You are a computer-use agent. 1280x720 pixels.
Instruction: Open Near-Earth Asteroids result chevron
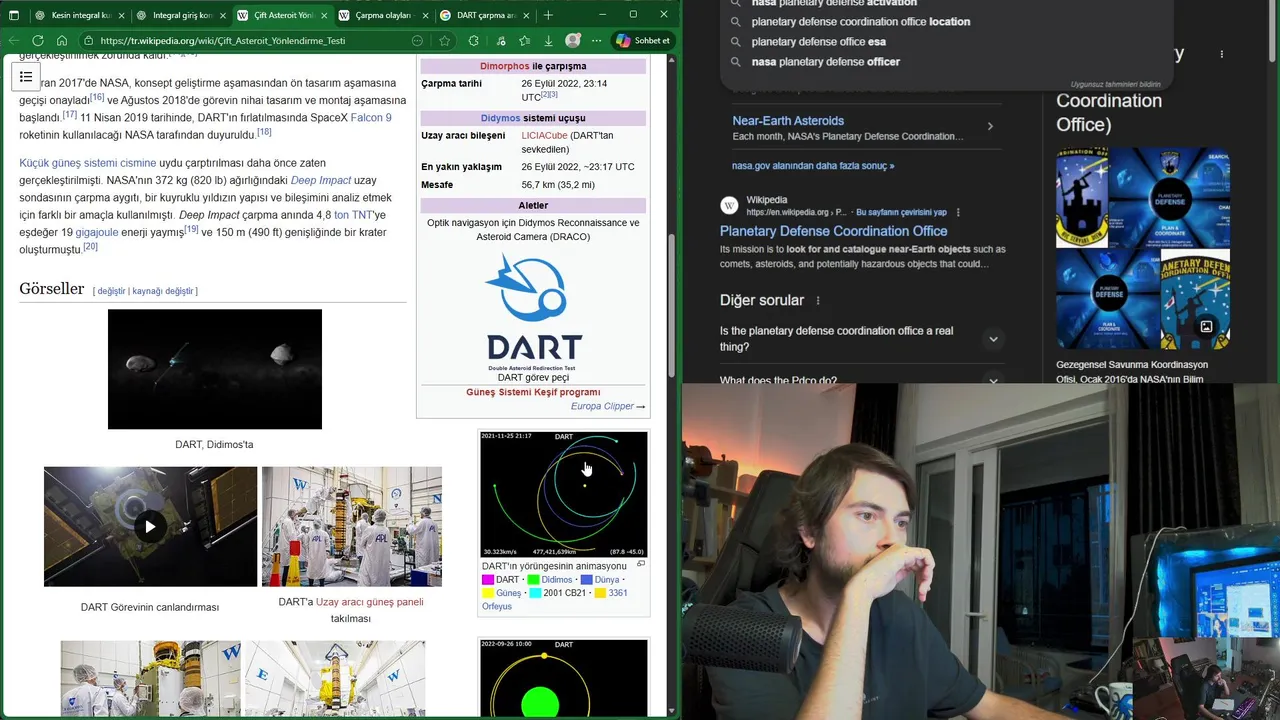990,126
